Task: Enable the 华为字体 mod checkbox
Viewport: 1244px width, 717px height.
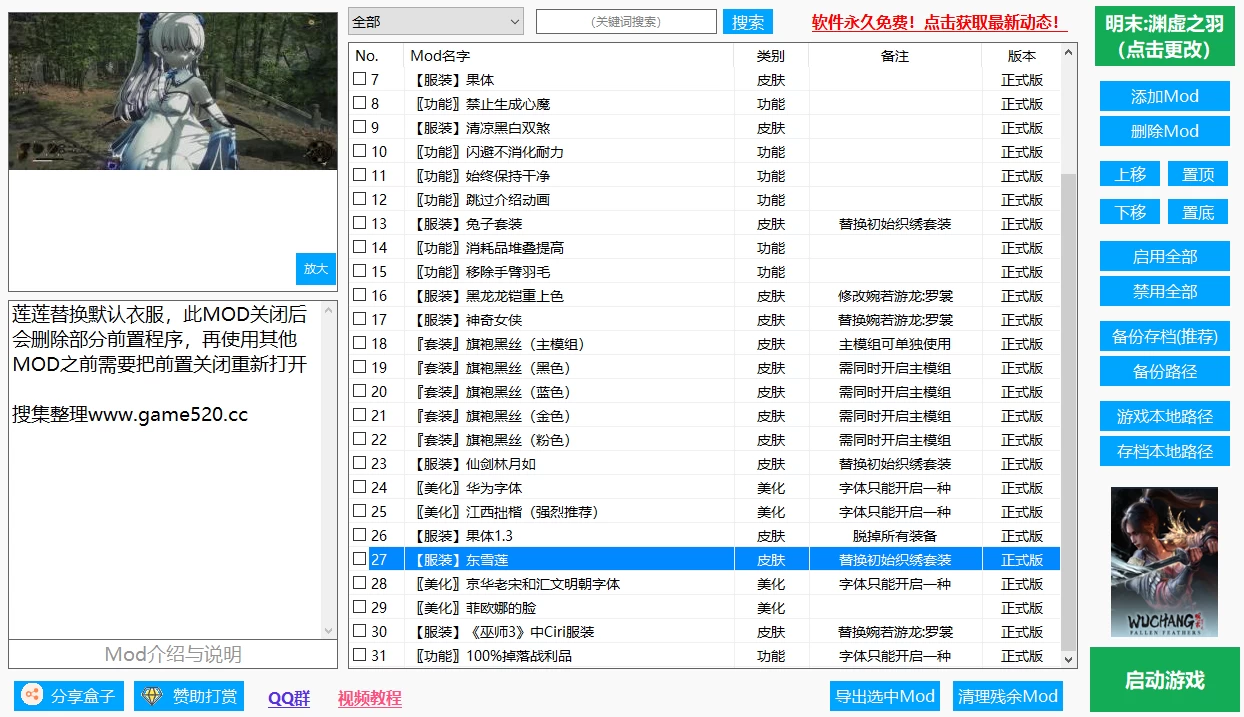Action: click(x=359, y=487)
